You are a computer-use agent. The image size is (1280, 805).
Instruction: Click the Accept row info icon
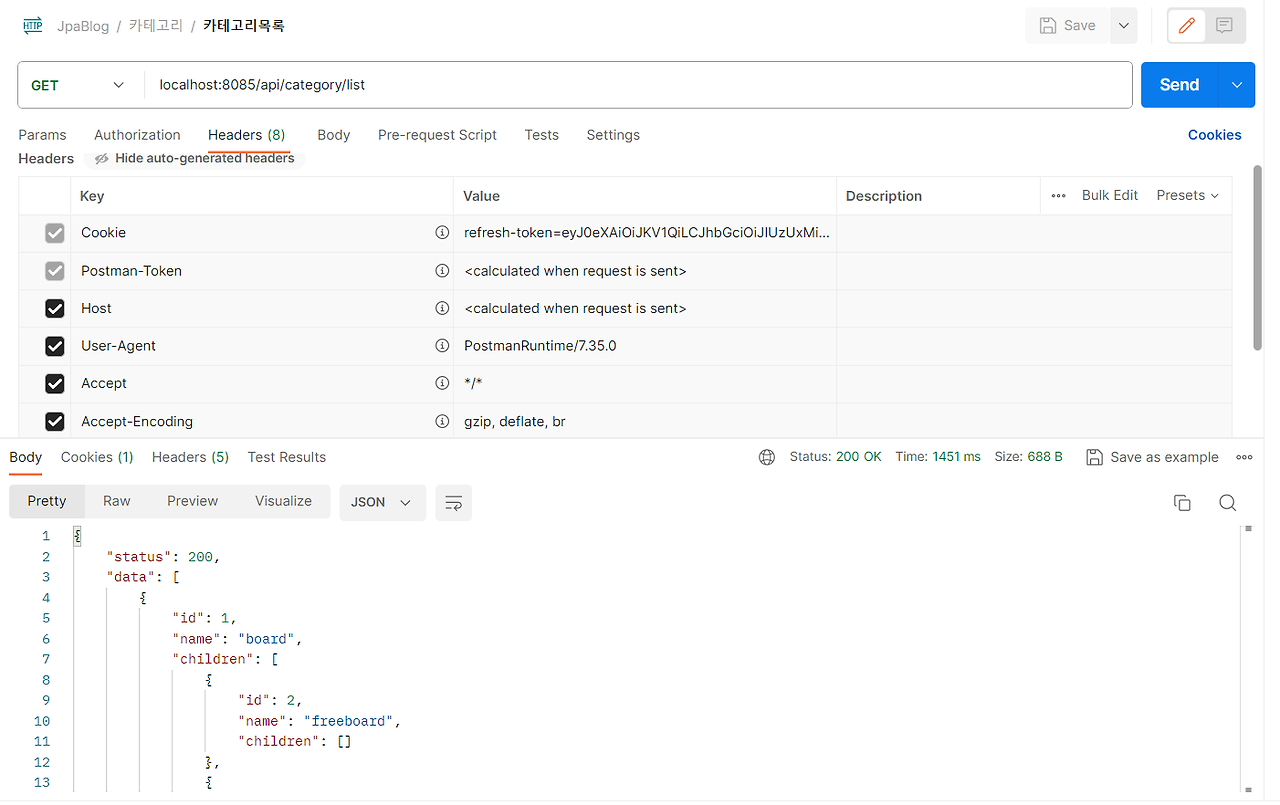tap(442, 383)
